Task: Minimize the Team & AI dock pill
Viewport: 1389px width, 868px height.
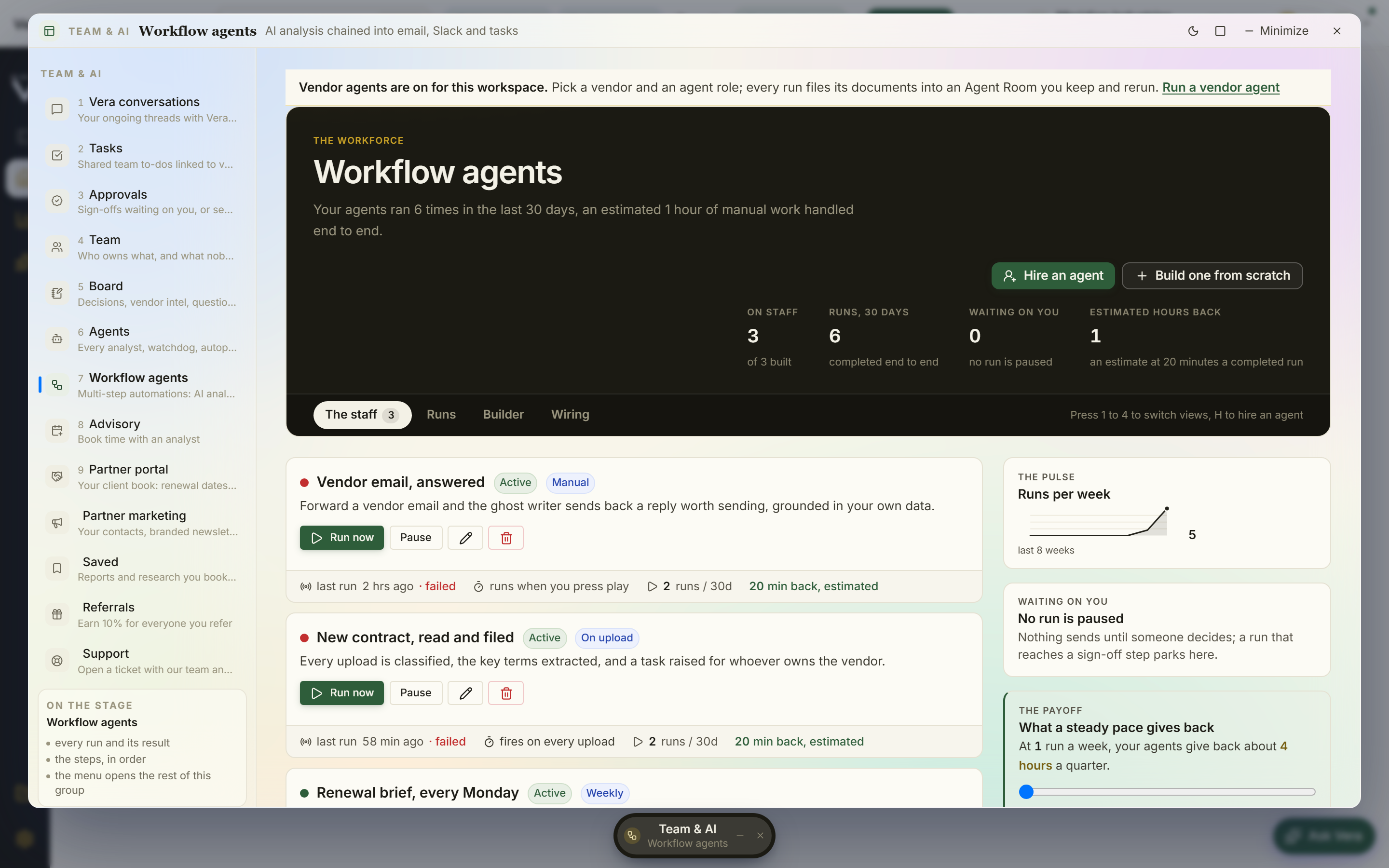Action: 740,835
